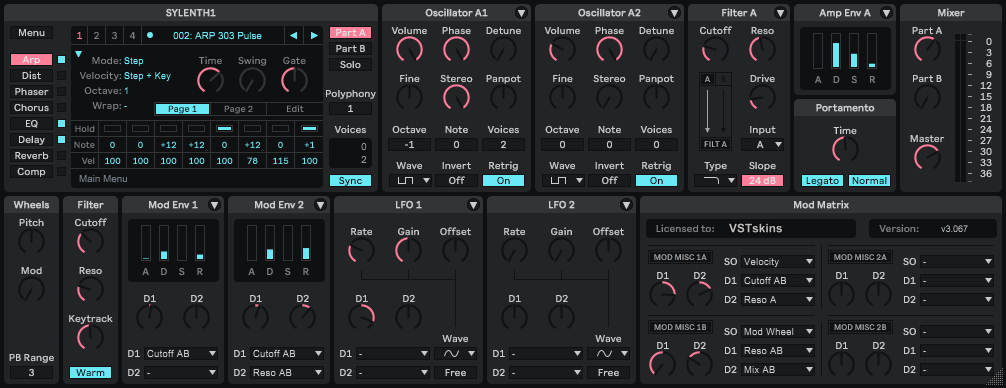Click the Polyphony value field
Image resolution: width=1006 pixels, height=388 pixels.
[x=350, y=109]
